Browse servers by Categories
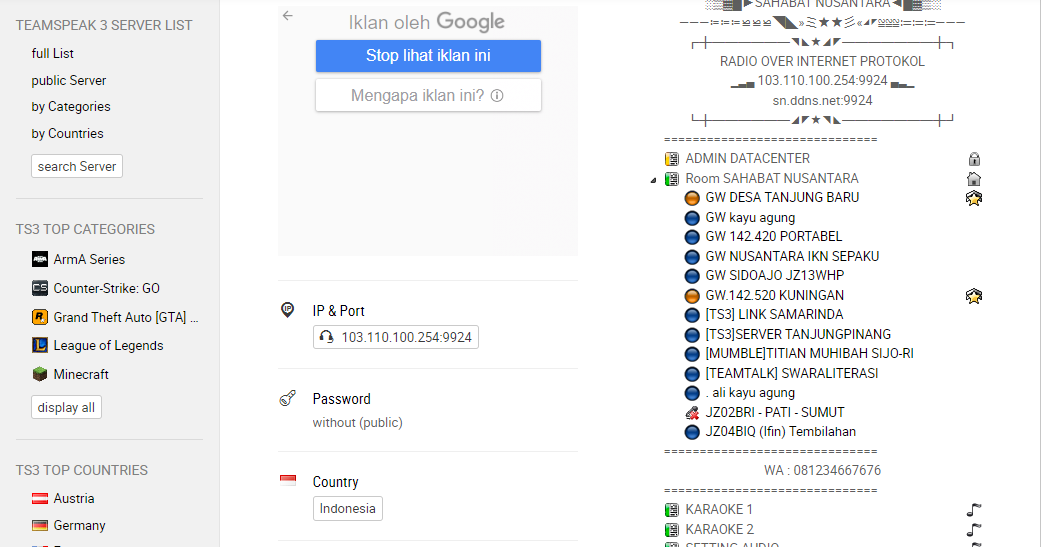Image resolution: width=1041 pixels, height=547 pixels. coord(70,107)
